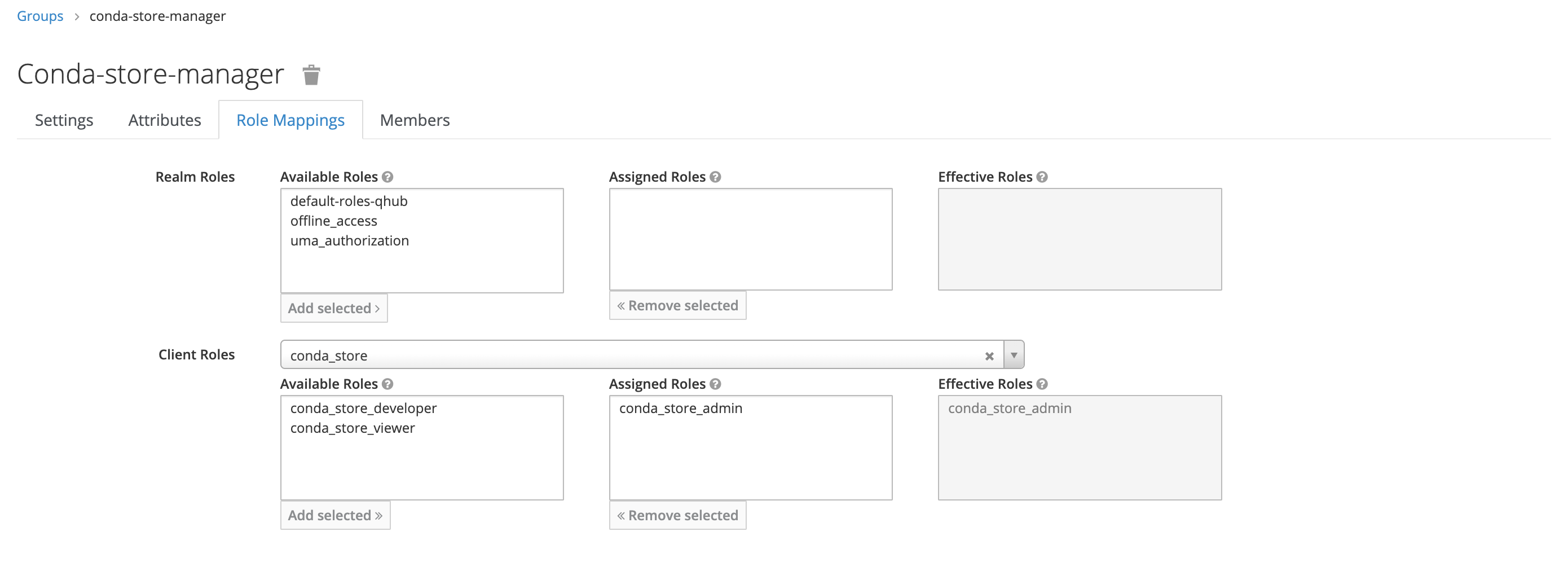Click the delete group trash icon
The width and height of the screenshot is (1568, 562).
pos(312,75)
